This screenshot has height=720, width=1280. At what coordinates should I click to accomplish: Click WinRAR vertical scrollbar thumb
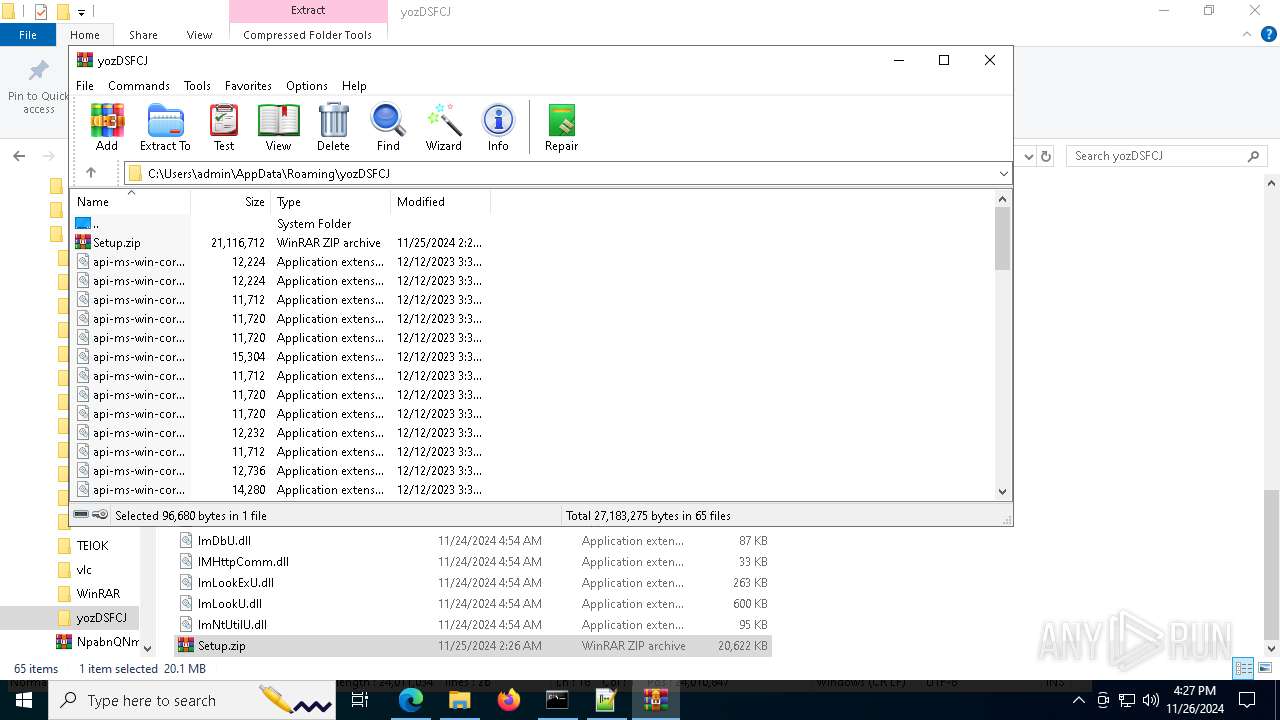click(x=1002, y=239)
